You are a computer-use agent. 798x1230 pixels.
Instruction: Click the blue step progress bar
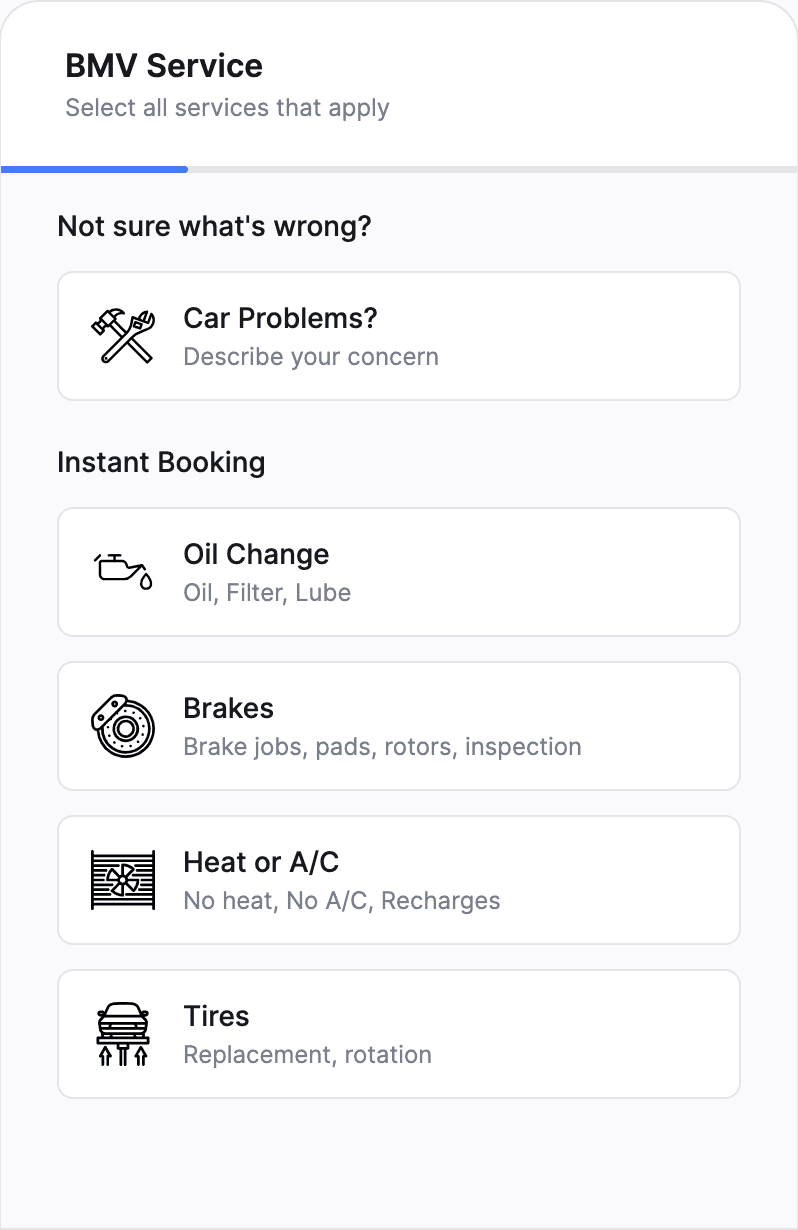pyautogui.click(x=95, y=169)
